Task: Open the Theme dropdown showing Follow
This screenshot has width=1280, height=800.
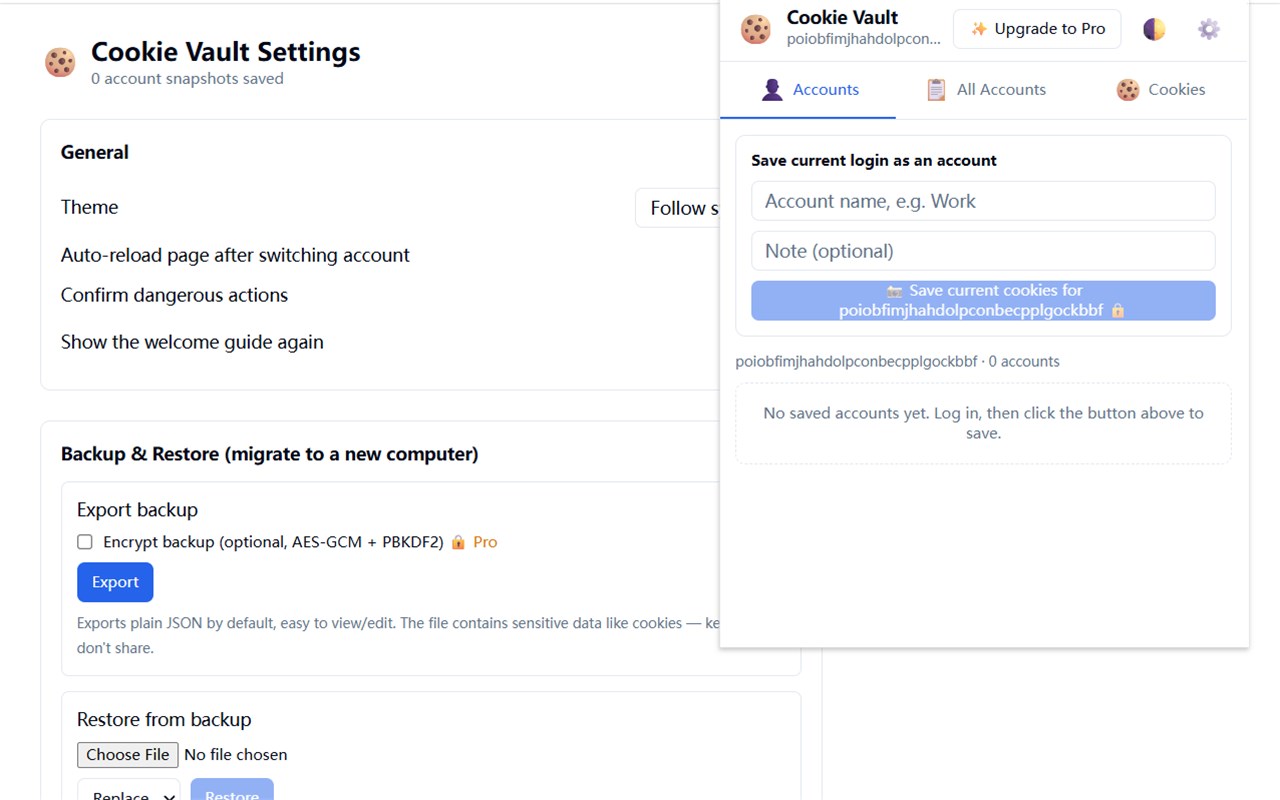Action: 678,208
